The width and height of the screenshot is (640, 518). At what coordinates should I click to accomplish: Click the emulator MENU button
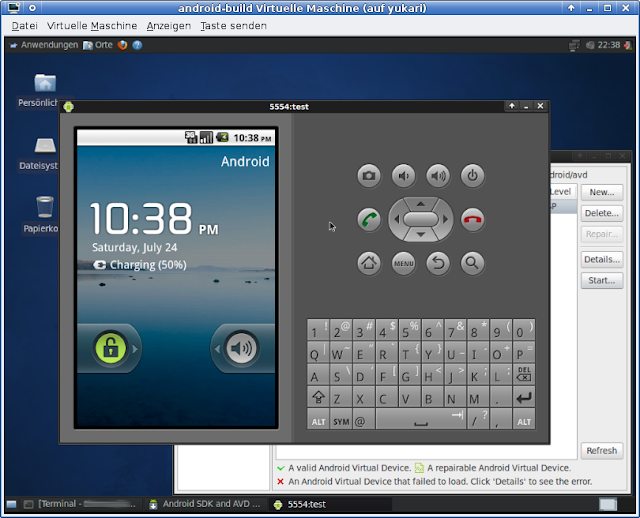pos(403,263)
